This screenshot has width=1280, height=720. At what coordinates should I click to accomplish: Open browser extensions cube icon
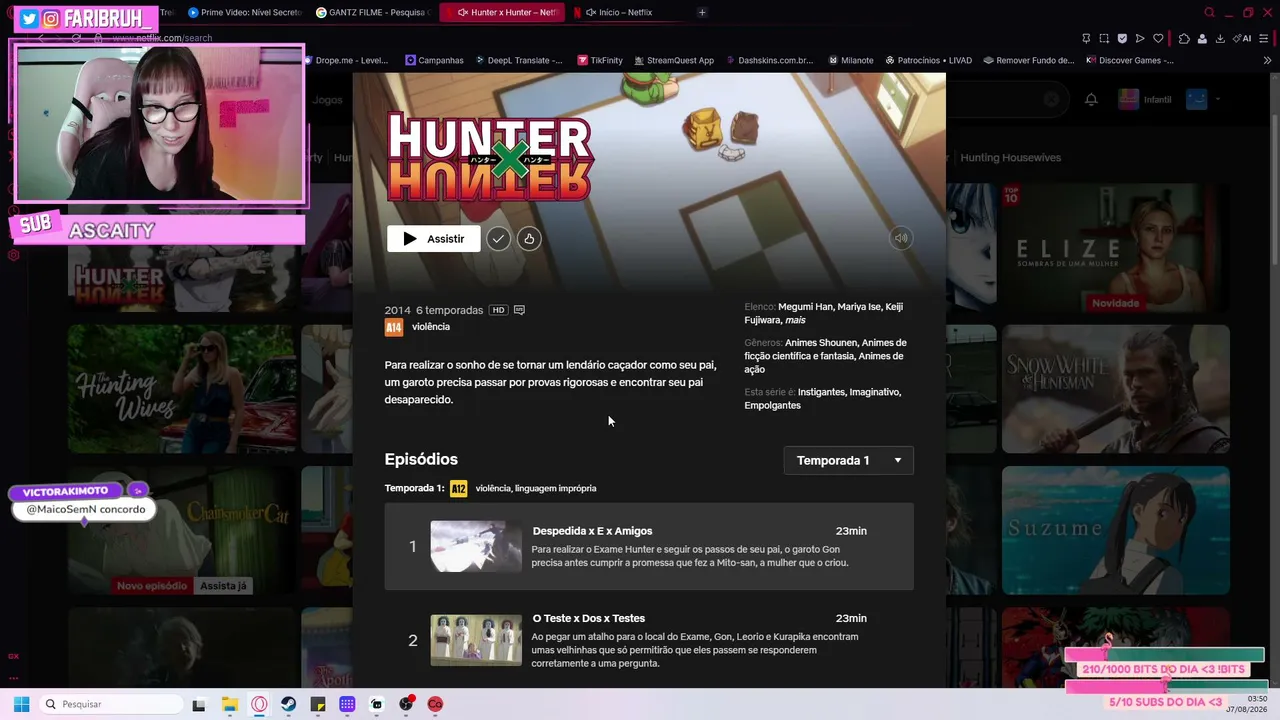coord(1184,38)
